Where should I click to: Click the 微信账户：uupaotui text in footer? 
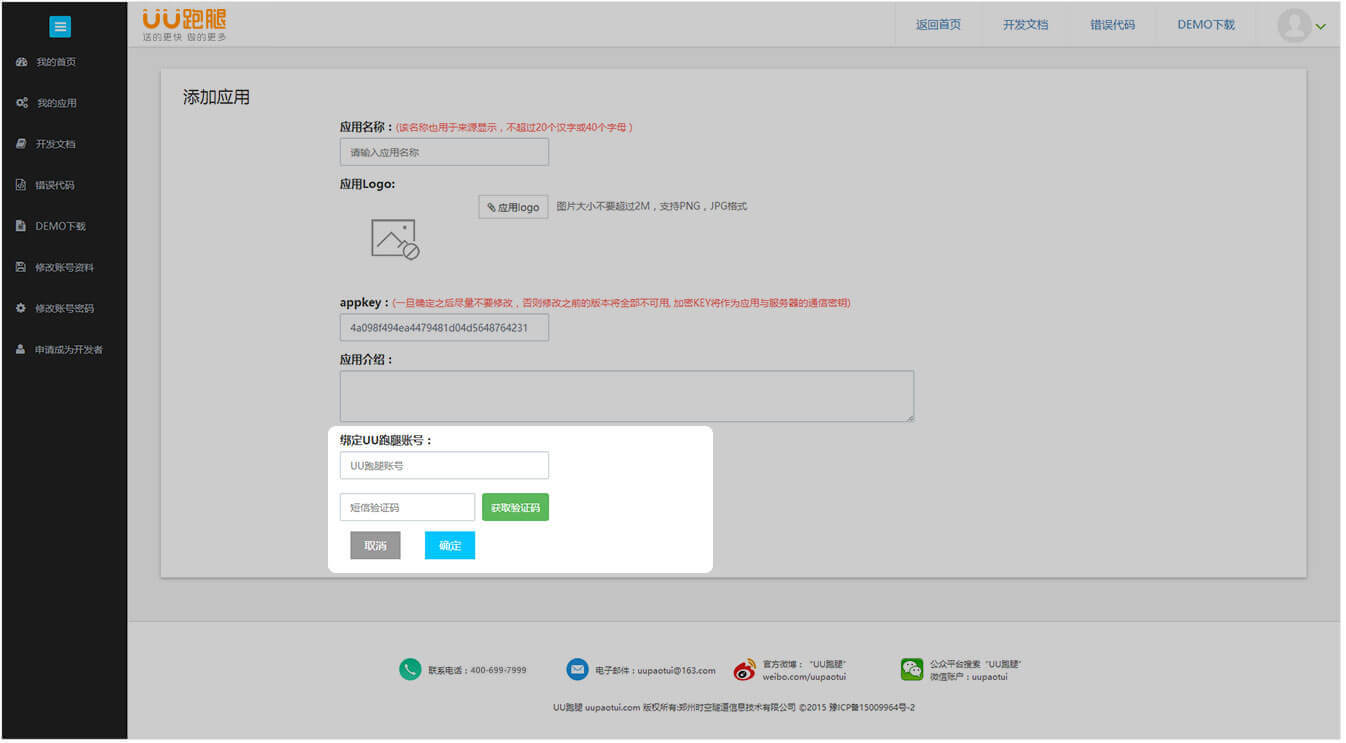[x=969, y=677]
